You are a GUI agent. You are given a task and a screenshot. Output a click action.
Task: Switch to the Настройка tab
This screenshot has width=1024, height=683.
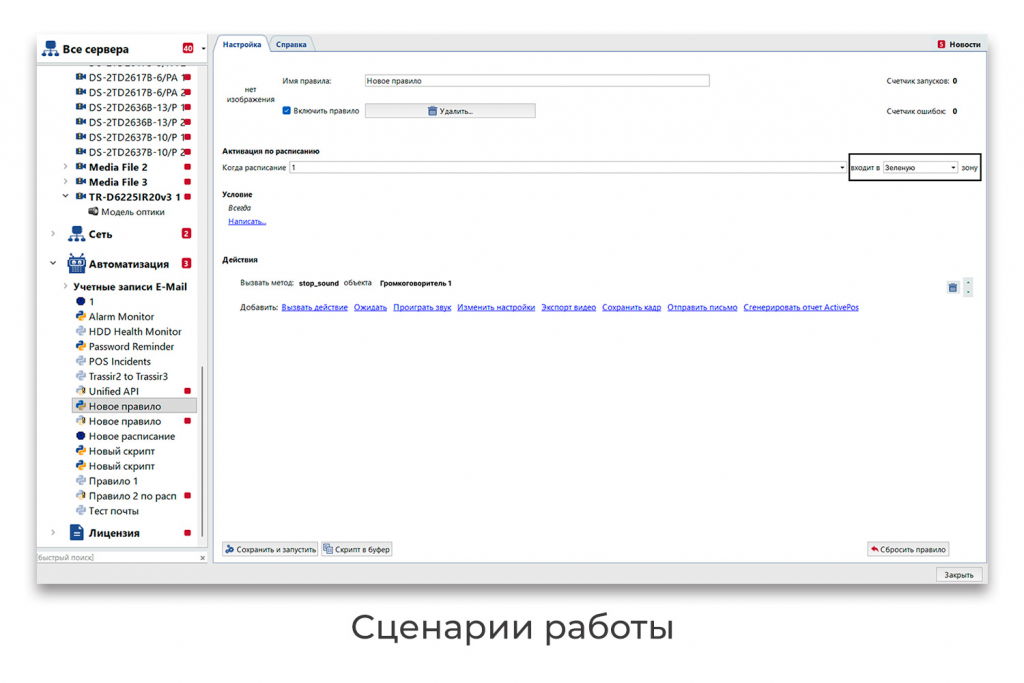242,44
